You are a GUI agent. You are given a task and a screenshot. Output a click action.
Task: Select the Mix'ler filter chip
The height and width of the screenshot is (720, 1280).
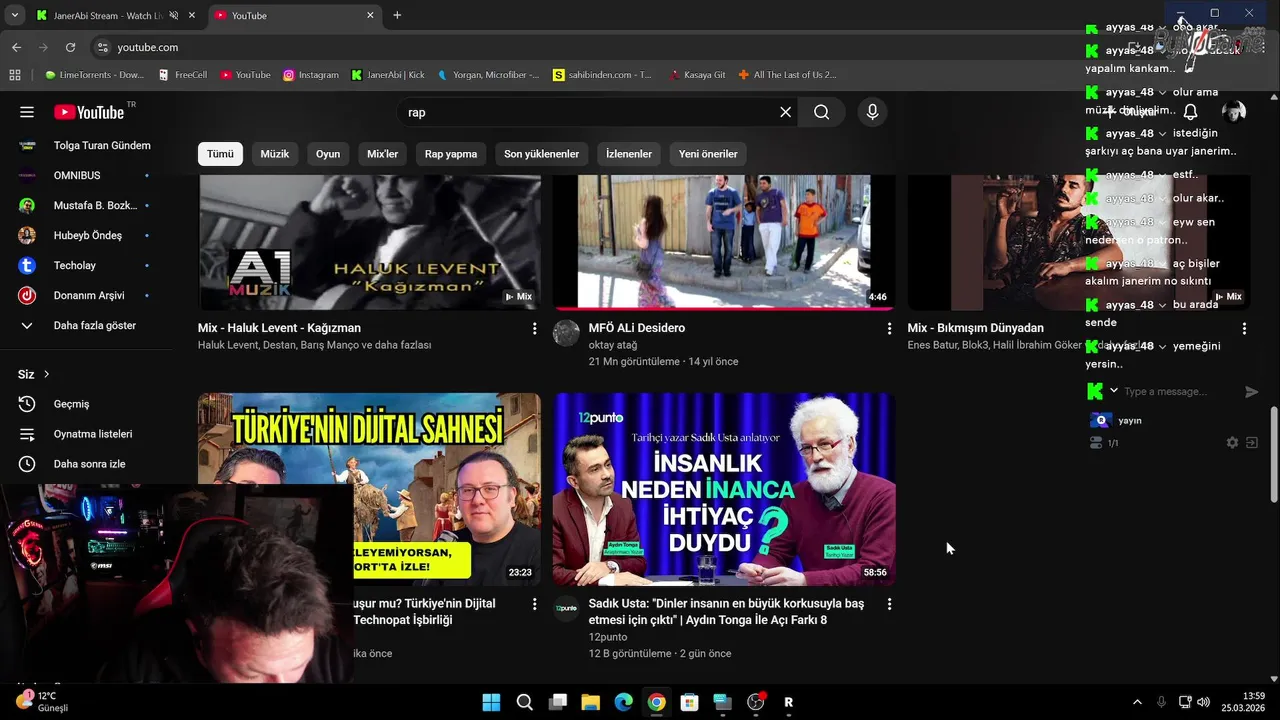tap(383, 154)
